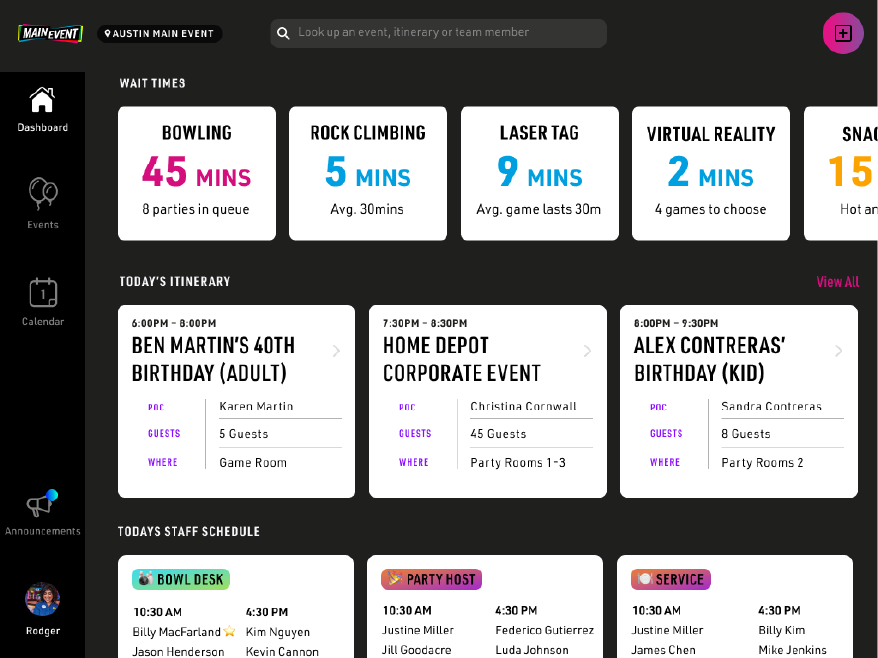This screenshot has height=658, width=878.
Task: Click Rodger's profile avatar
Action: tap(42, 599)
